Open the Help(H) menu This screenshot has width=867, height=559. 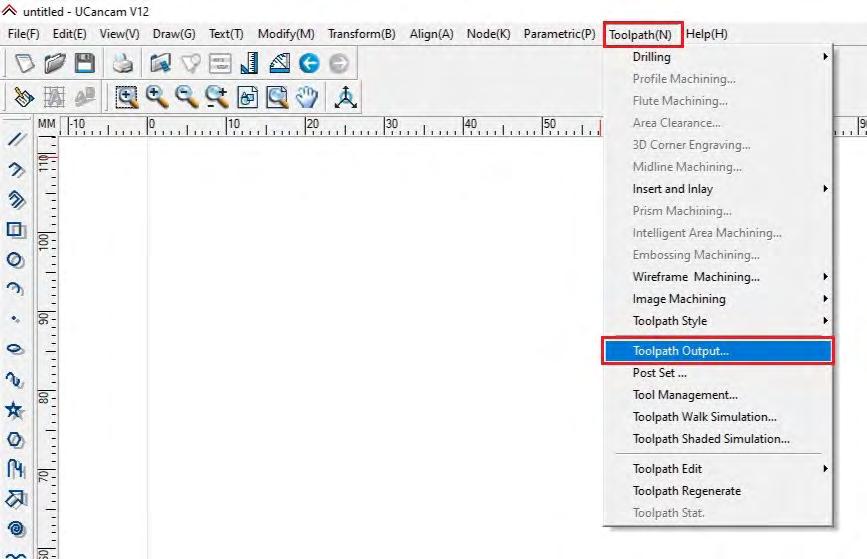[x=707, y=34]
